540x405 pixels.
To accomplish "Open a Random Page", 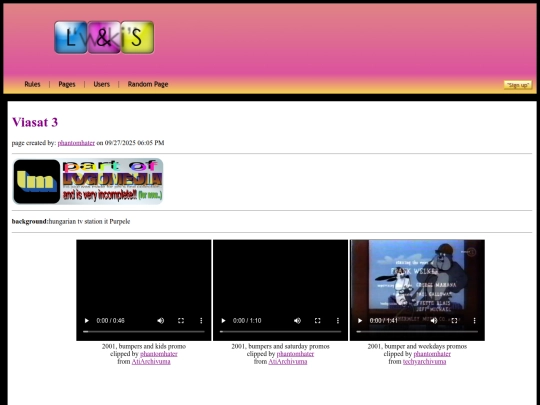I will point(148,84).
